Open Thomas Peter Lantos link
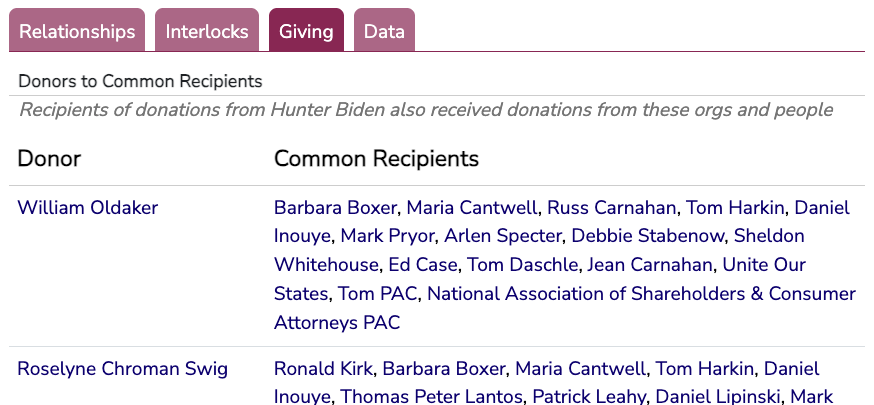The width and height of the screenshot is (874, 405). coord(432,397)
